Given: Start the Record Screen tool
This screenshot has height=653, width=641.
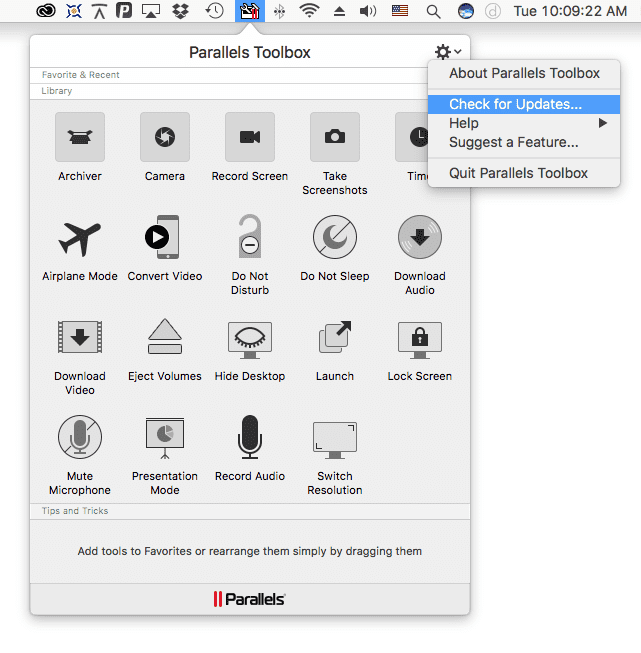Looking at the screenshot, I should (x=250, y=137).
